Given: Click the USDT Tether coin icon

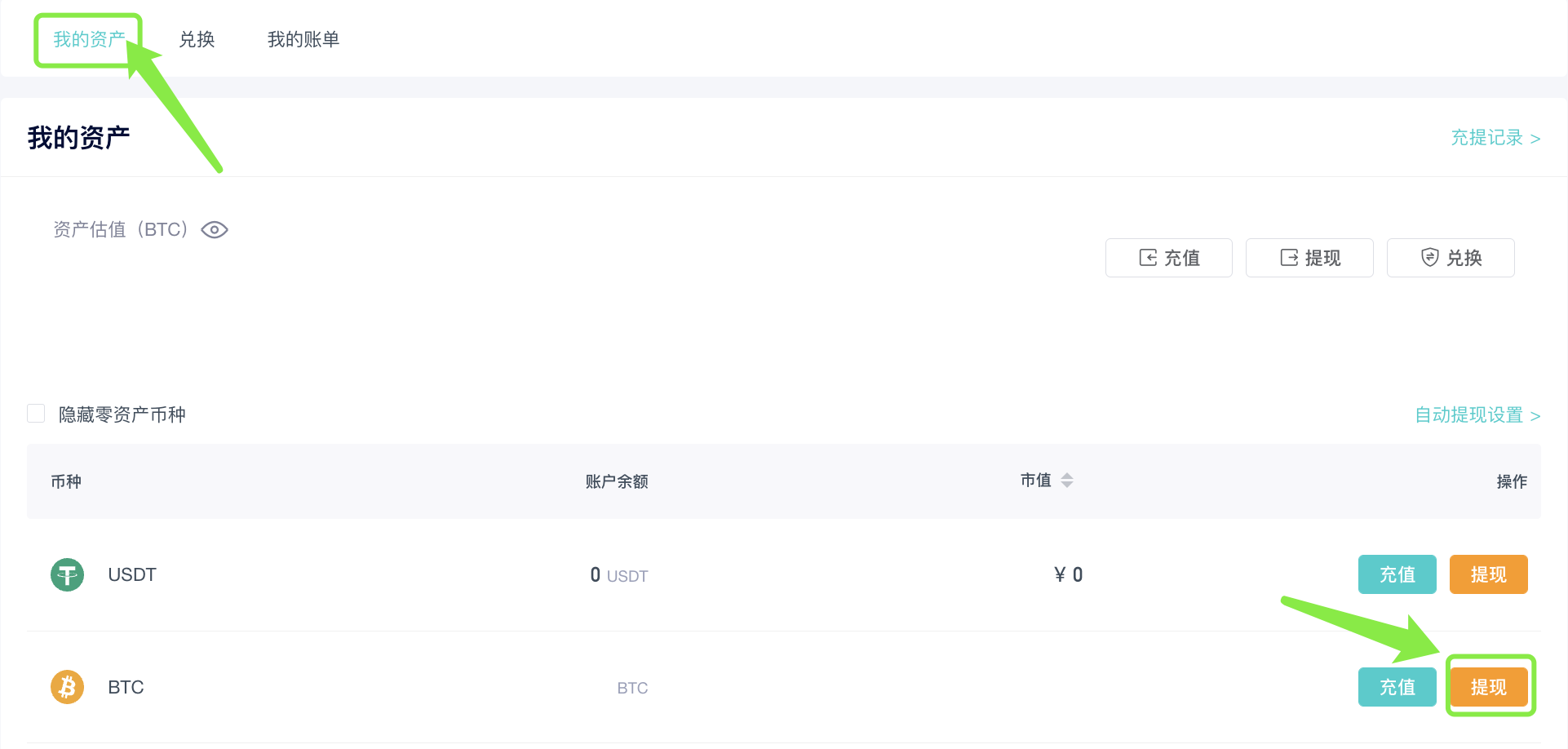Looking at the screenshot, I should [67, 574].
